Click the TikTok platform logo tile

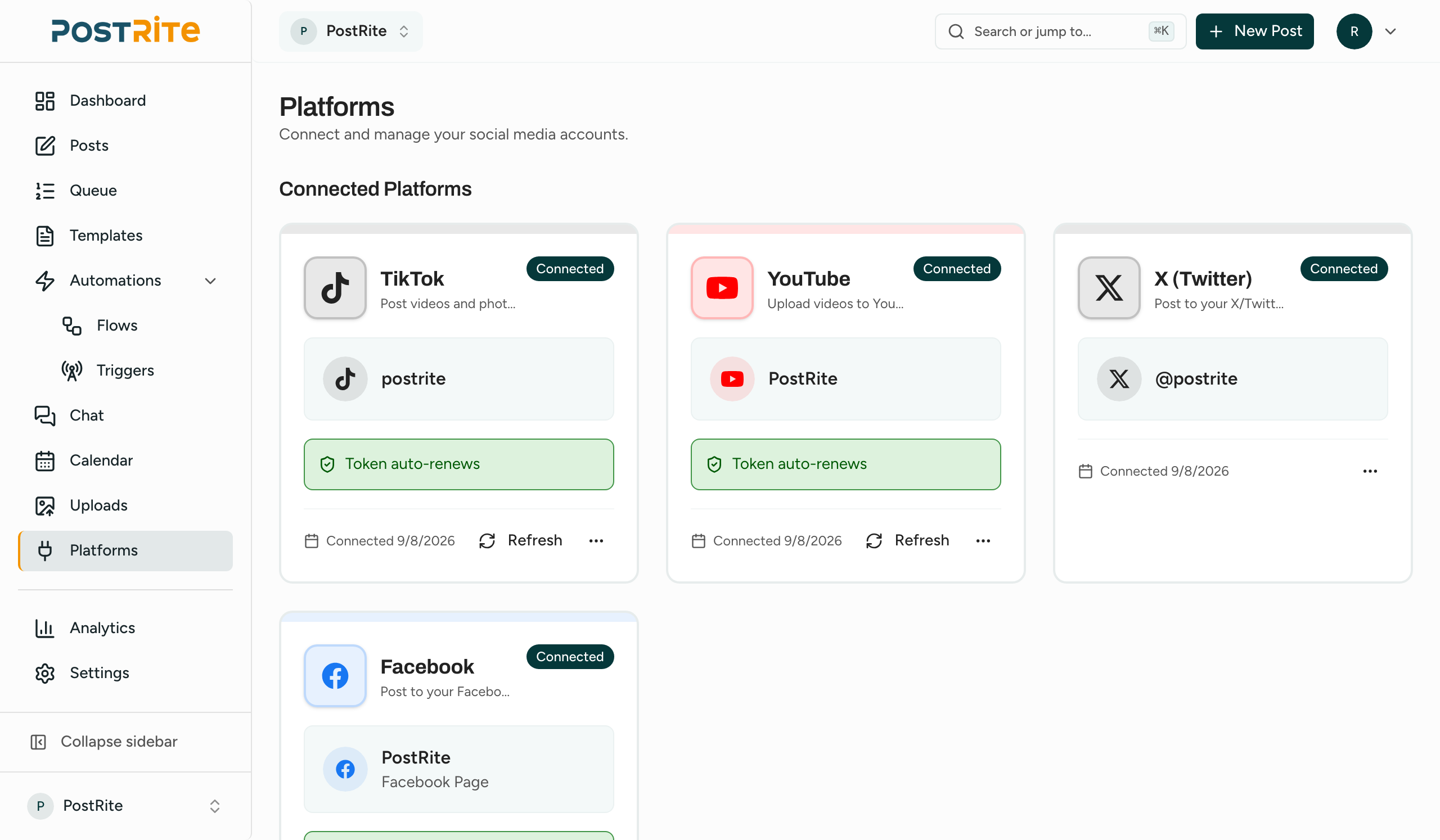[335, 288]
